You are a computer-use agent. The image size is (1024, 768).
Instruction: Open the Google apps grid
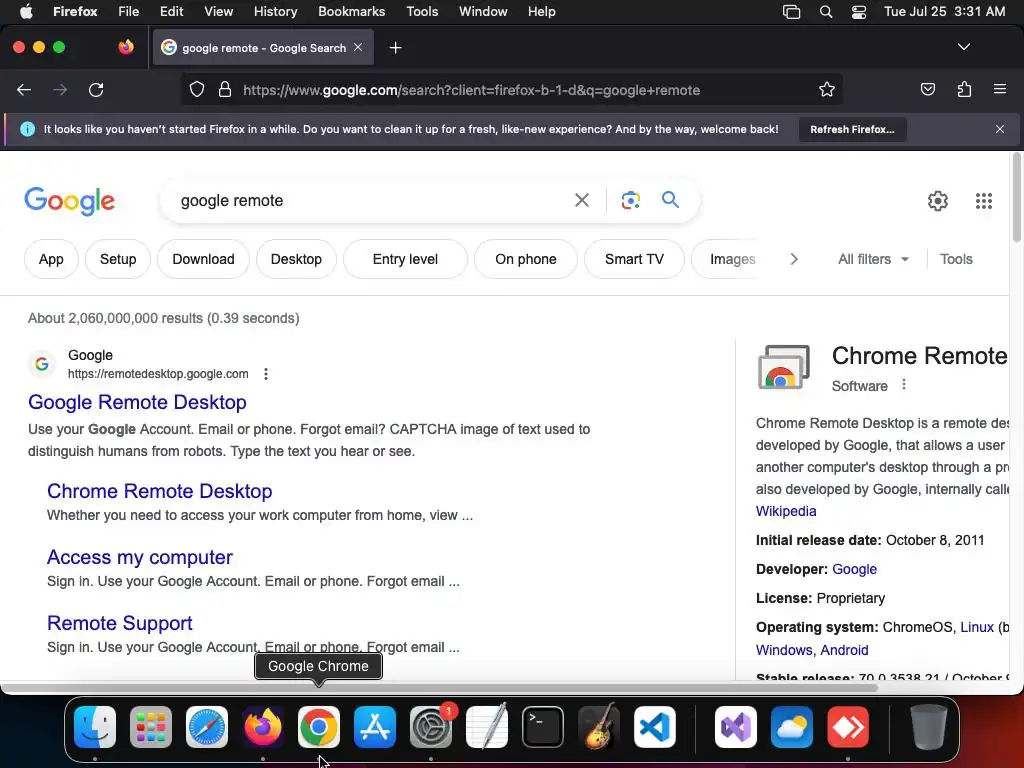click(984, 200)
